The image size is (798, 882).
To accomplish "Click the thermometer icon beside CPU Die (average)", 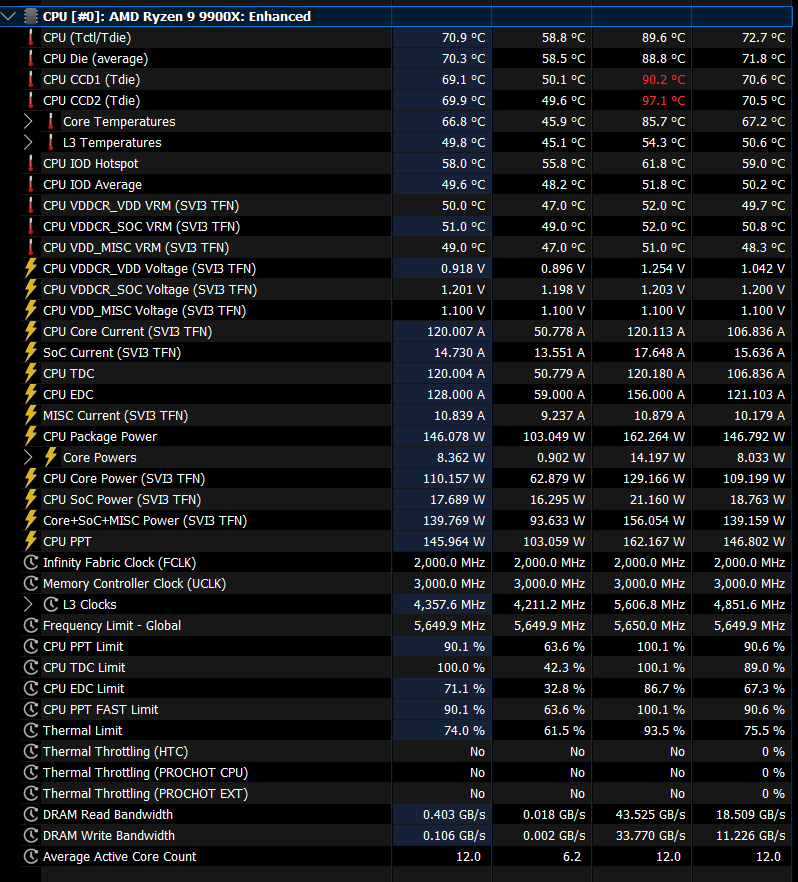I will tap(31, 58).
